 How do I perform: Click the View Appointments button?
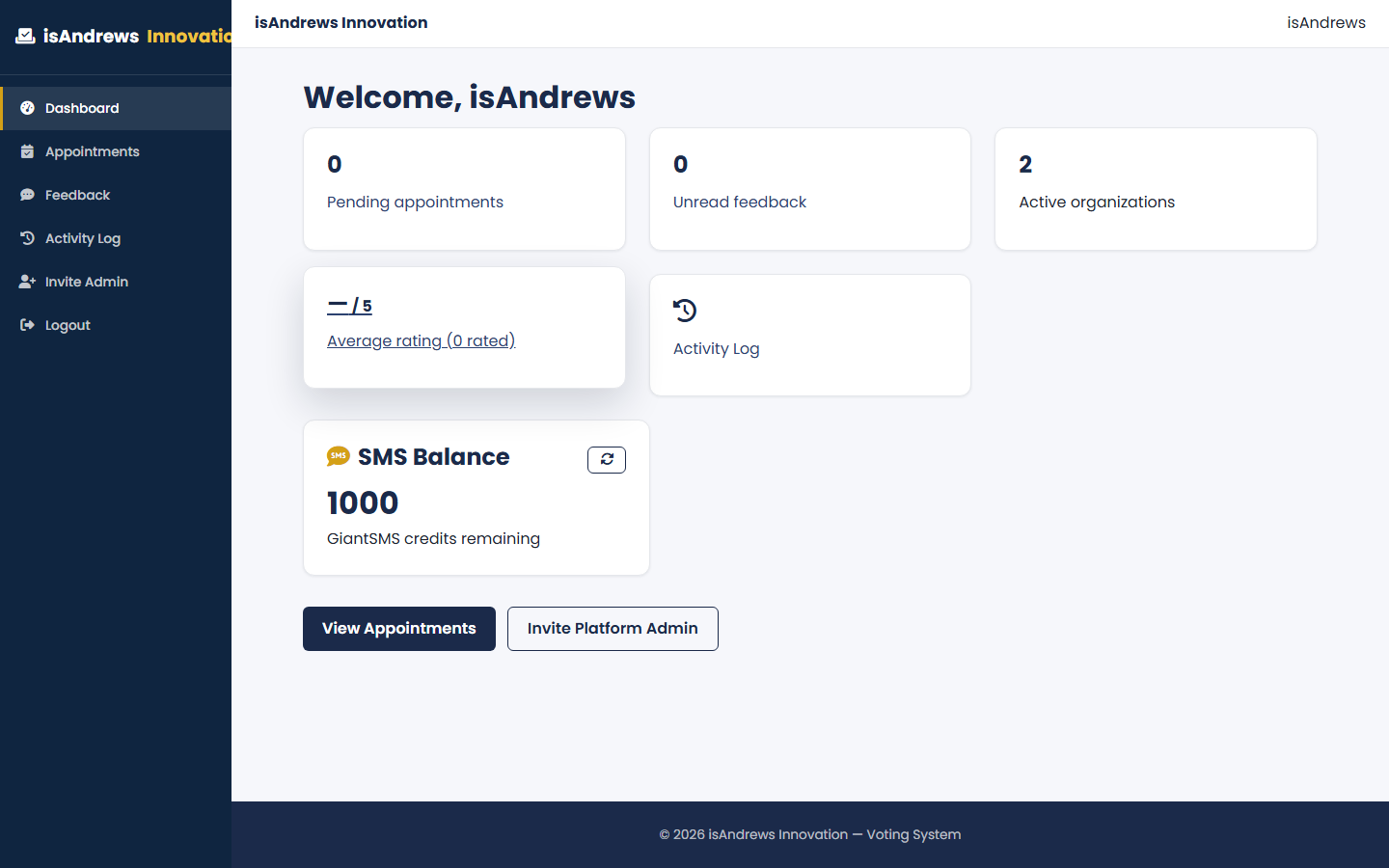click(x=399, y=629)
